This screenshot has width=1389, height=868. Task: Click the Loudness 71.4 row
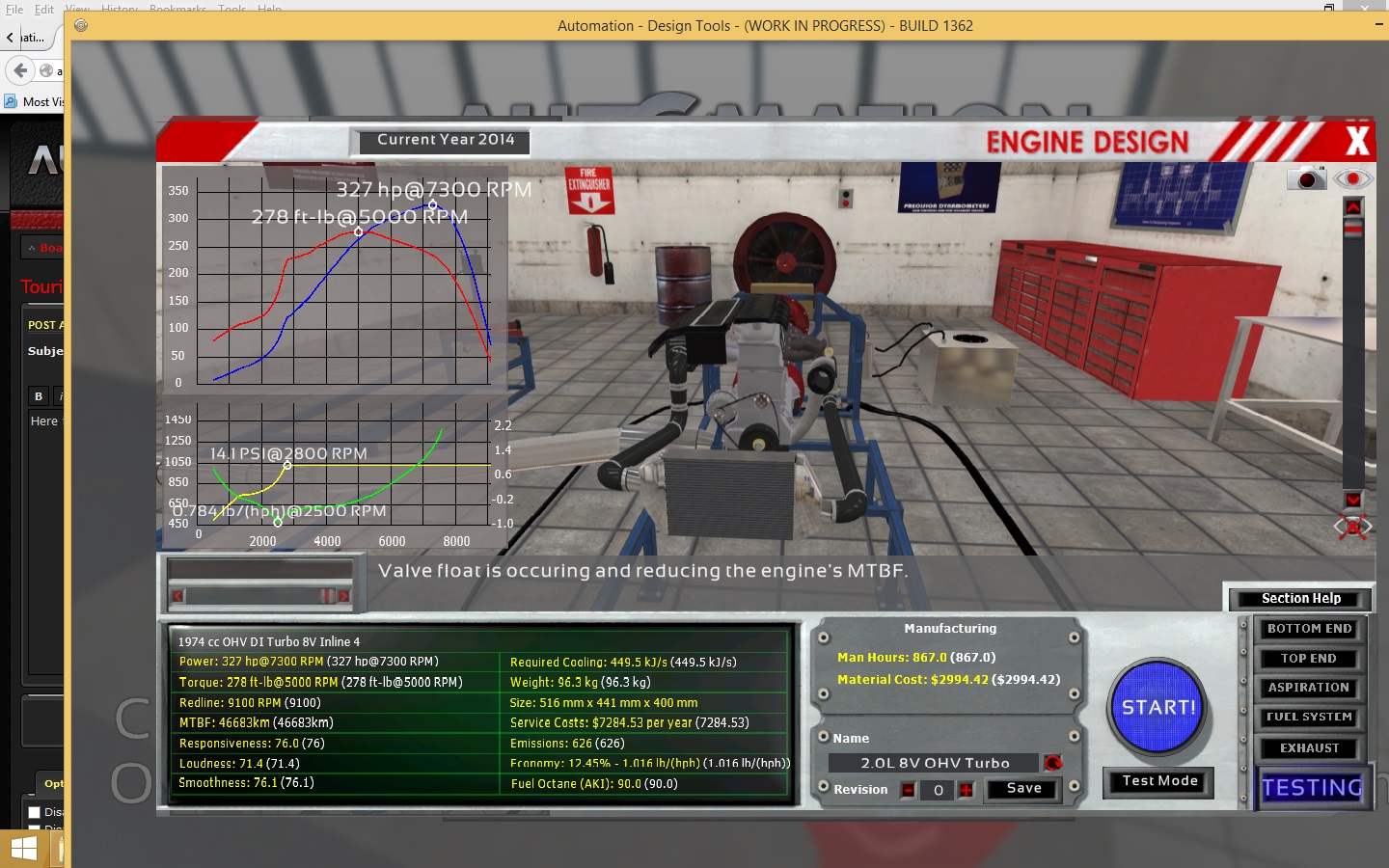pyautogui.click(x=336, y=764)
